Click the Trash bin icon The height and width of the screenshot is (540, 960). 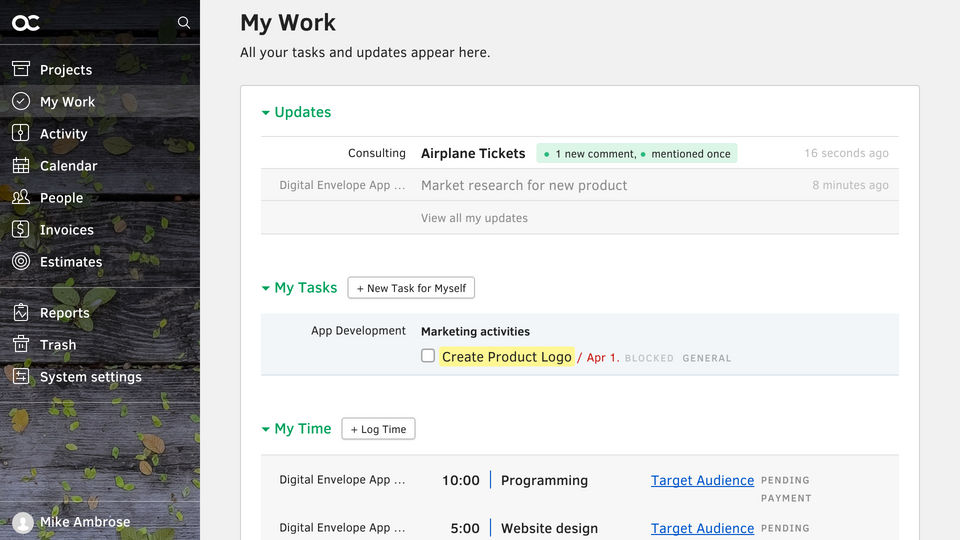click(x=21, y=345)
